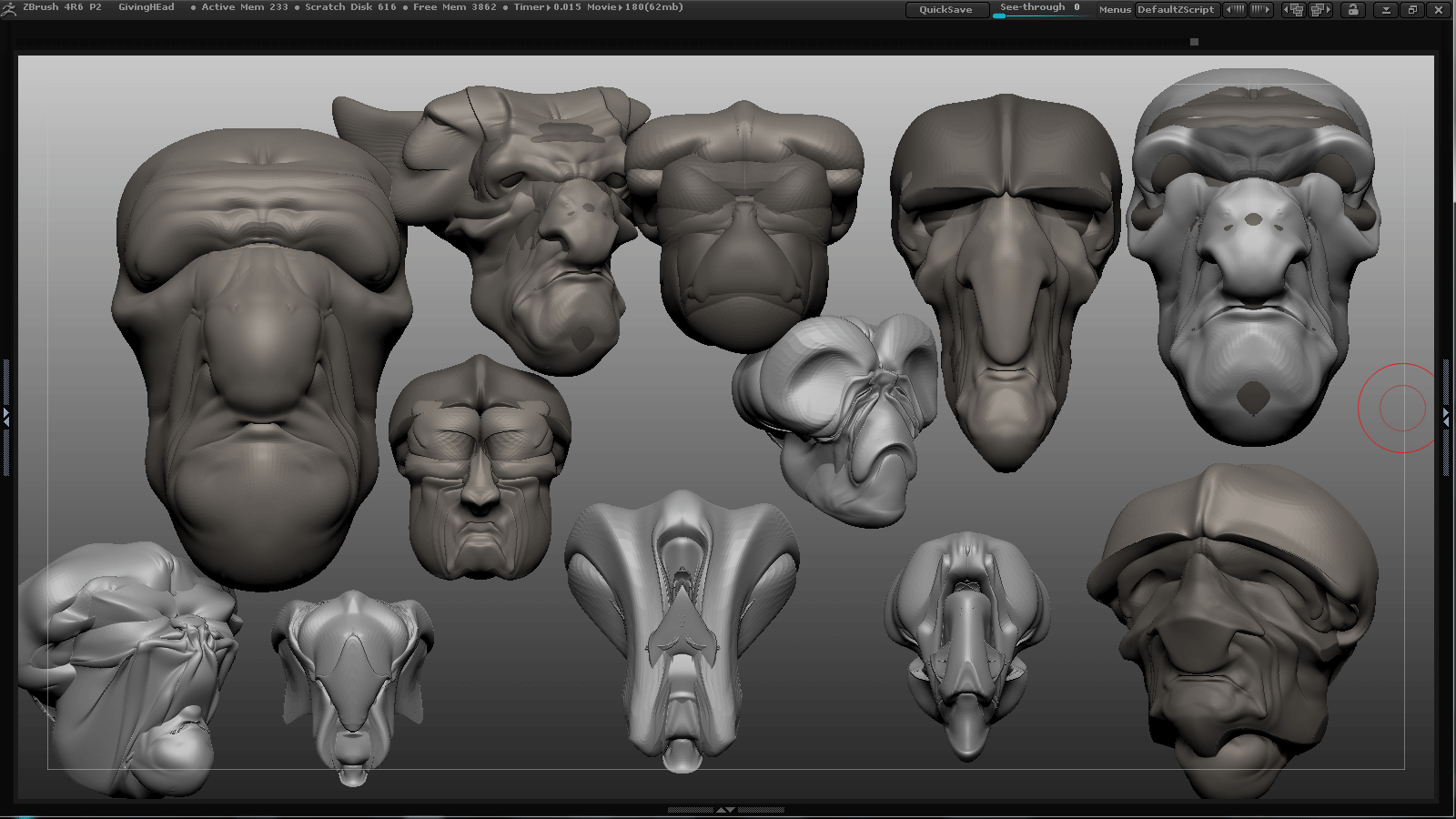The height and width of the screenshot is (819, 1456).
Task: Click the ZBrush logo icon in title bar
Action: (9, 8)
